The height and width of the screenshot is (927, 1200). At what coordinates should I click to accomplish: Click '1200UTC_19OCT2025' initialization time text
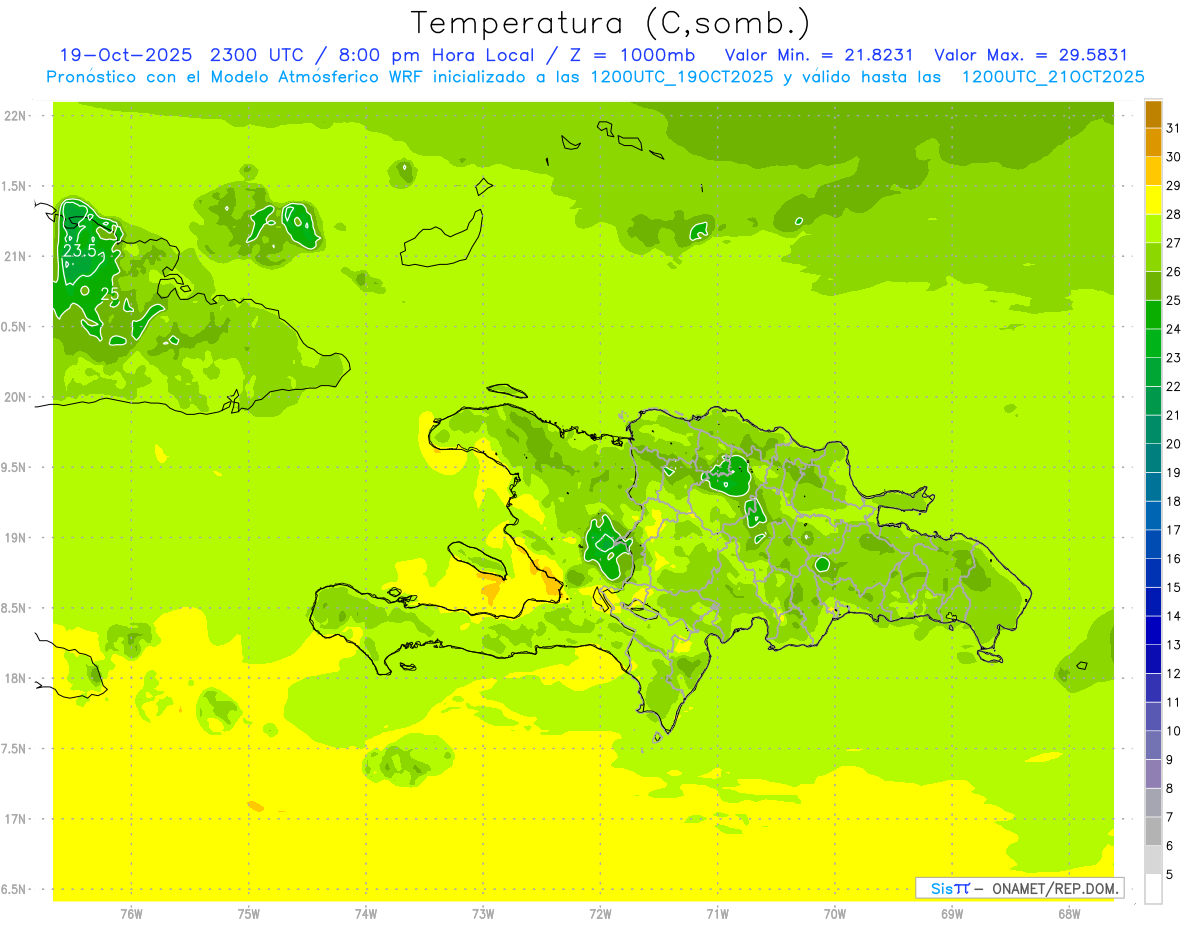(682, 77)
